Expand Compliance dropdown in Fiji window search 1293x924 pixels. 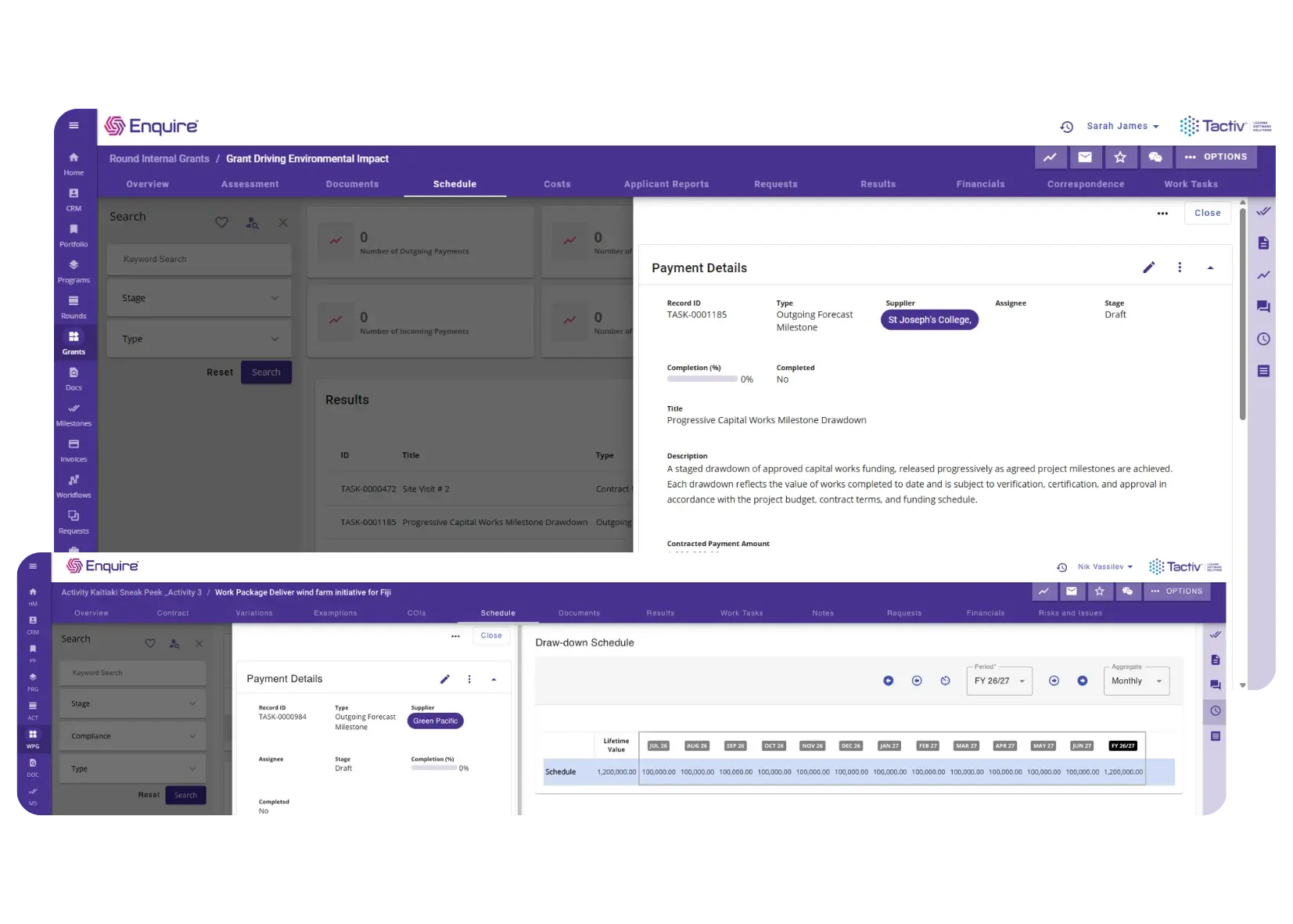(x=134, y=736)
